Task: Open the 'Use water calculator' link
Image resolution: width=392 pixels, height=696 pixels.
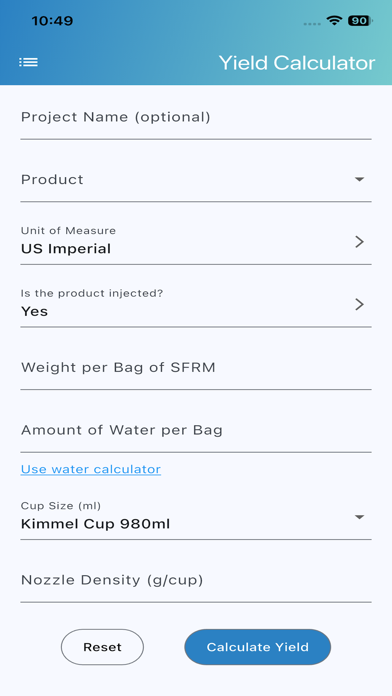Action: coord(91,469)
